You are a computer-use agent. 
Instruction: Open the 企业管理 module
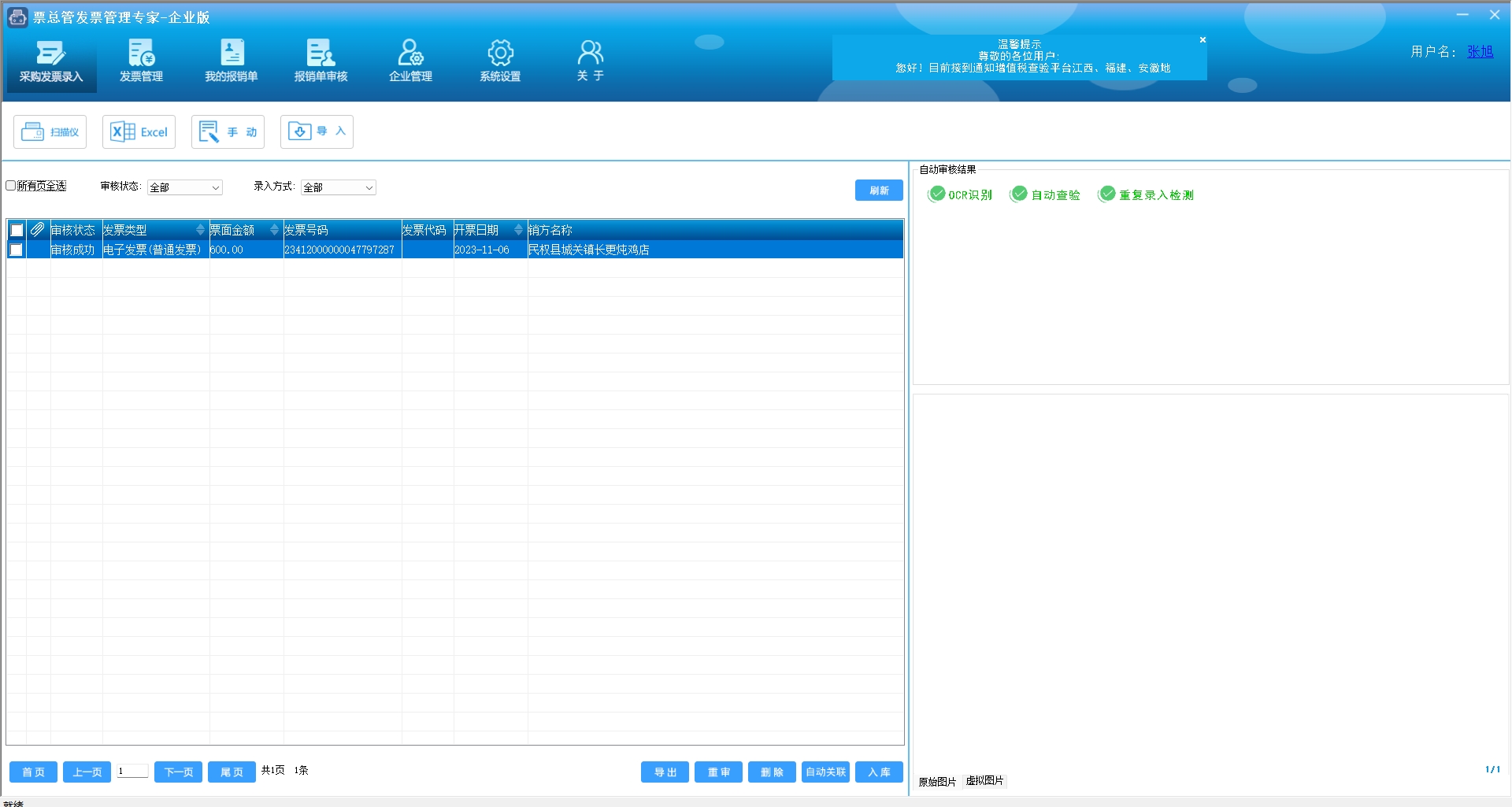(x=410, y=61)
